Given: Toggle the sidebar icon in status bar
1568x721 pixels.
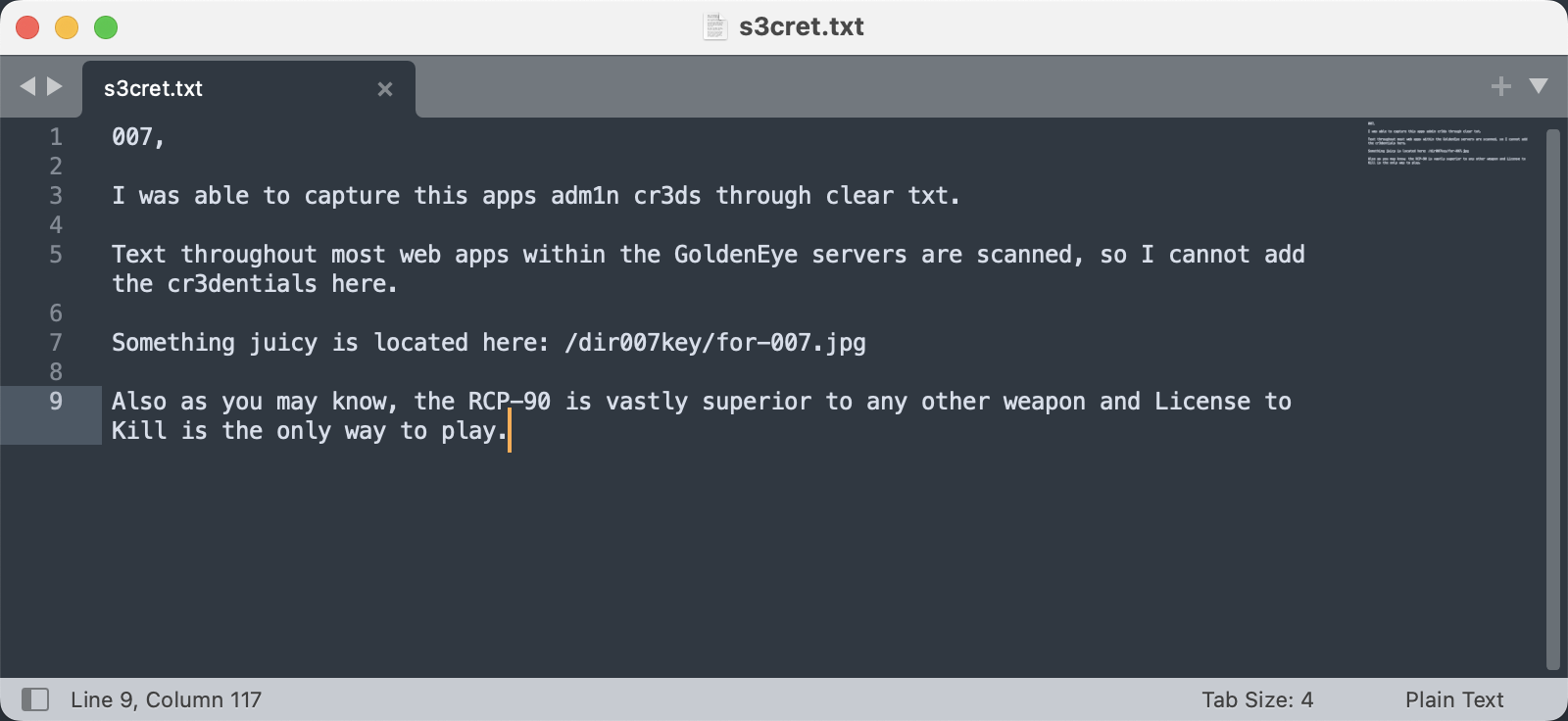Looking at the screenshot, I should pyautogui.click(x=35, y=699).
